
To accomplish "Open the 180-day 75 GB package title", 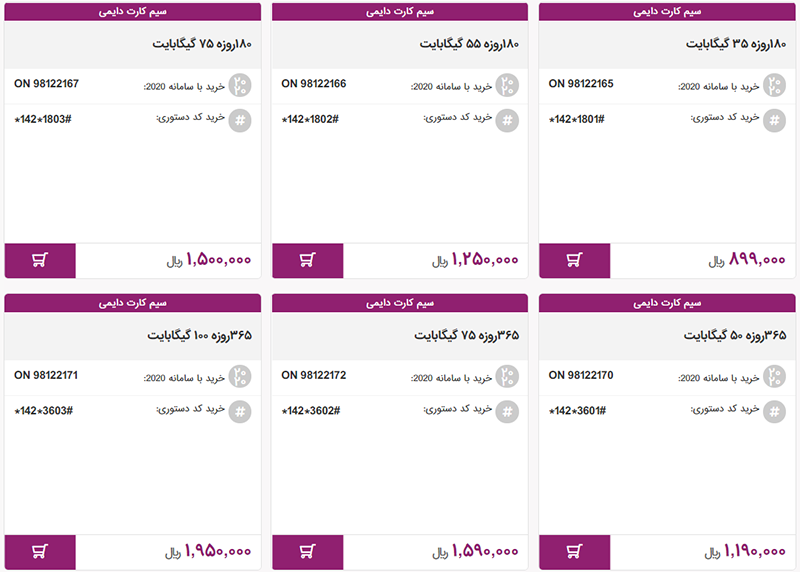I will pos(201,45).
